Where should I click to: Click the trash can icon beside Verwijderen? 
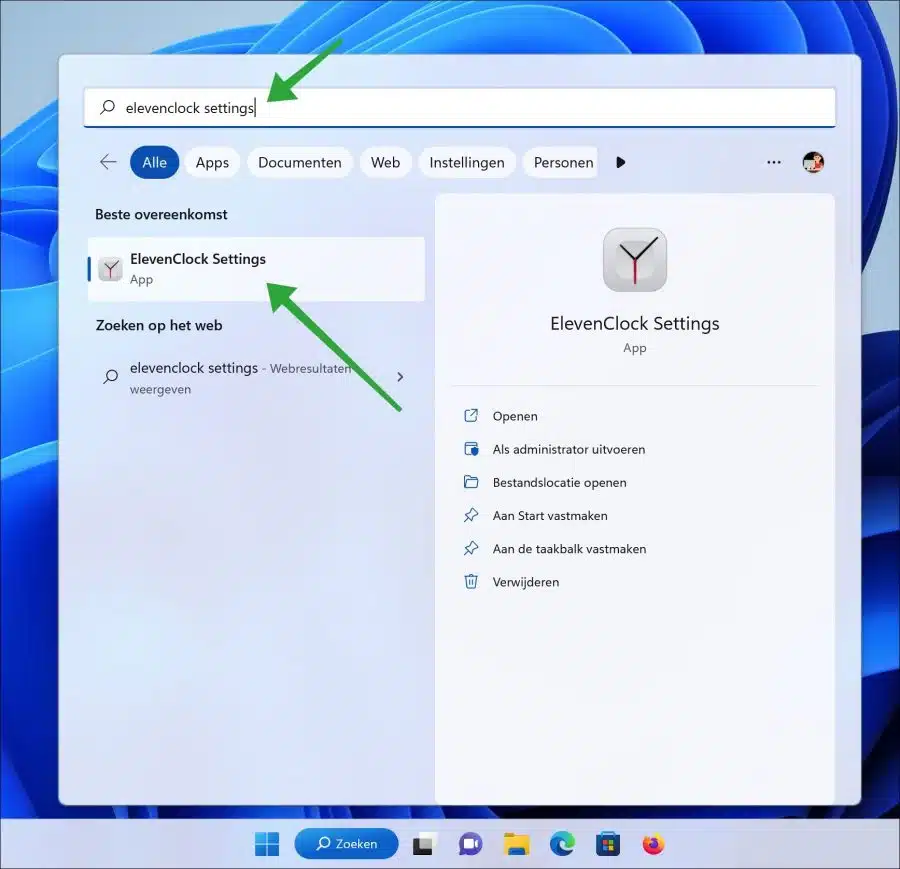[471, 581]
